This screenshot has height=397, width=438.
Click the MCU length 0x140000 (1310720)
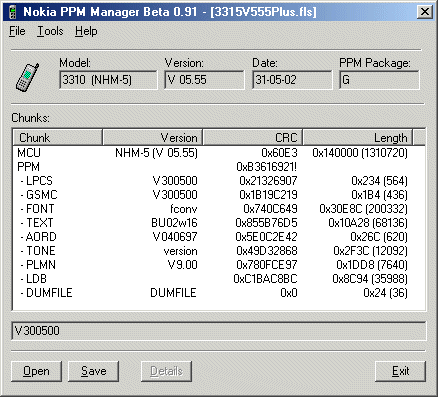360,153
